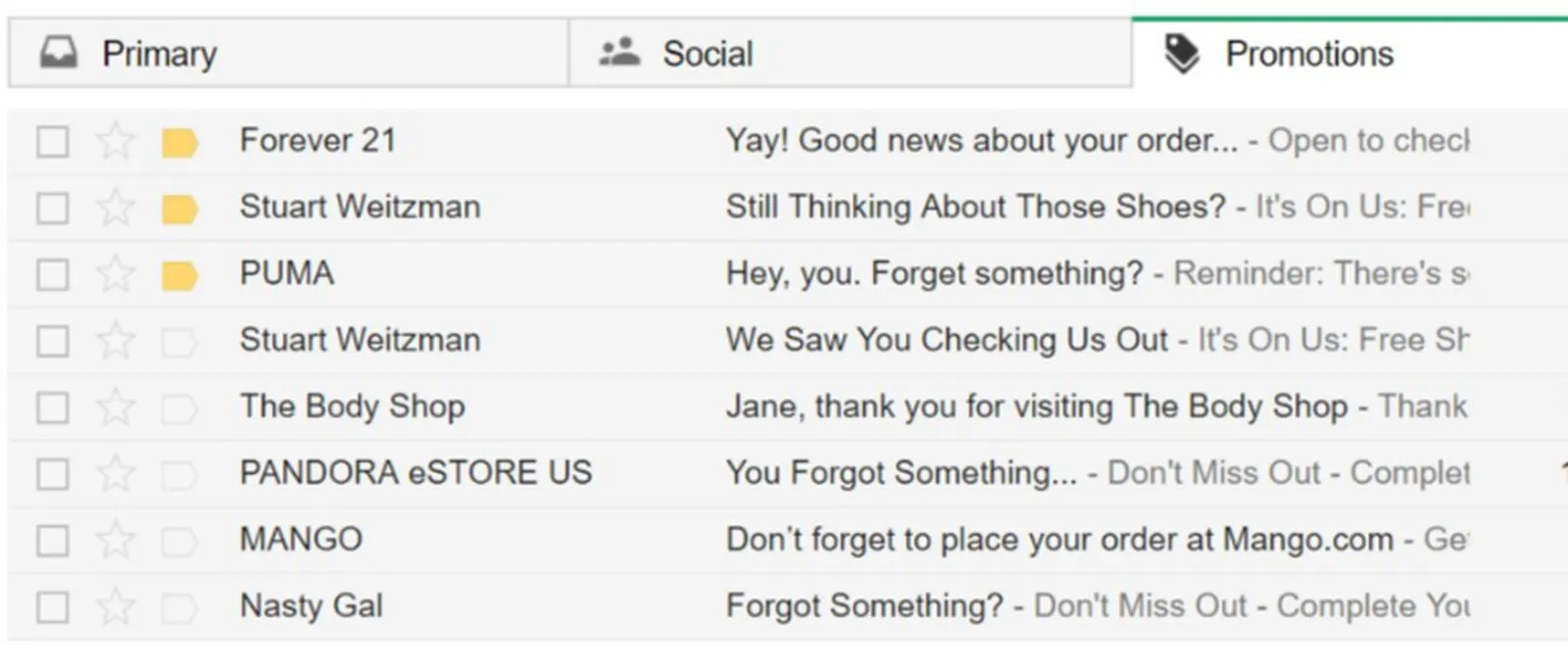Open the 'Yay! Good news about your order' email

pos(981,141)
